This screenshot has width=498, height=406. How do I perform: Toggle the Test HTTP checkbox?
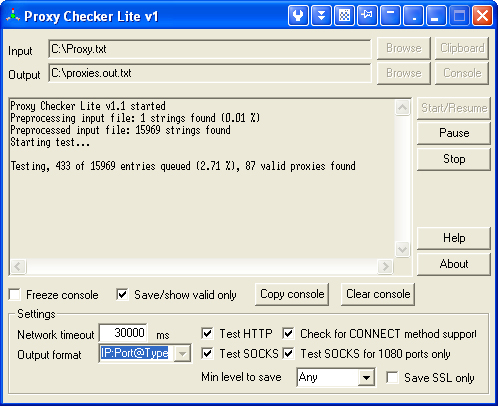point(207,333)
